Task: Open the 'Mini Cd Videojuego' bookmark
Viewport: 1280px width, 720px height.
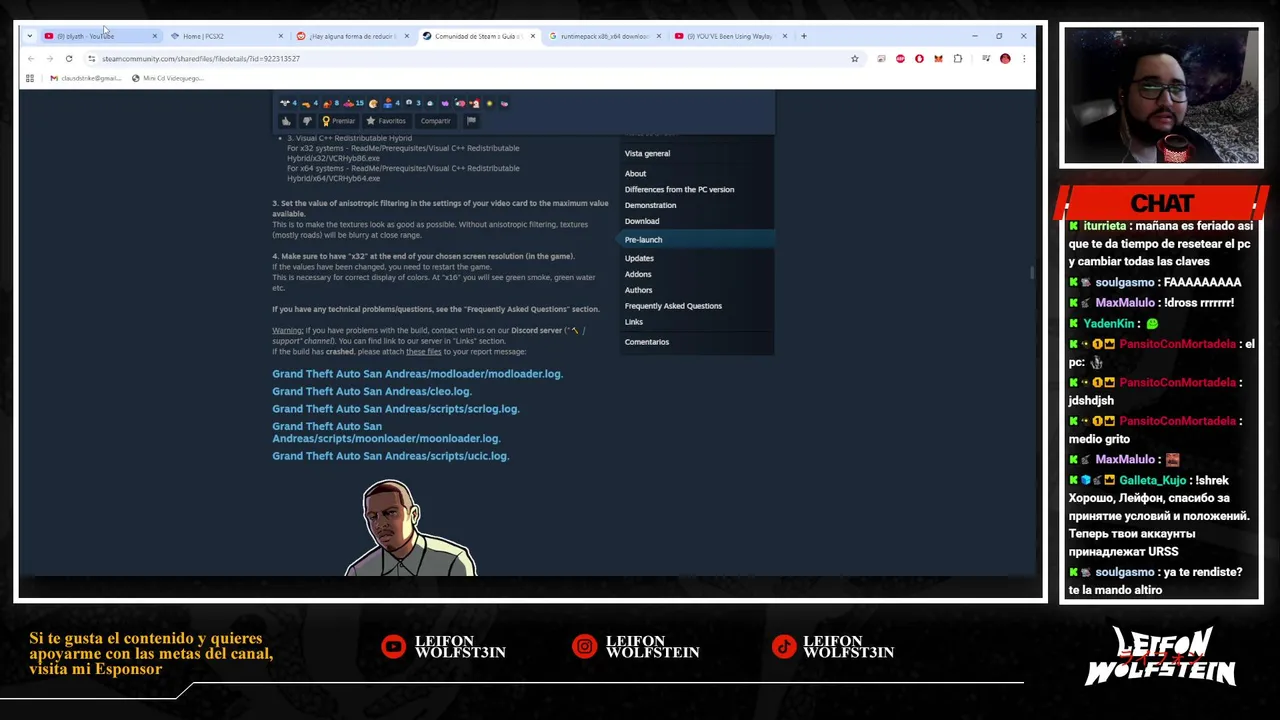Action: coord(167,78)
